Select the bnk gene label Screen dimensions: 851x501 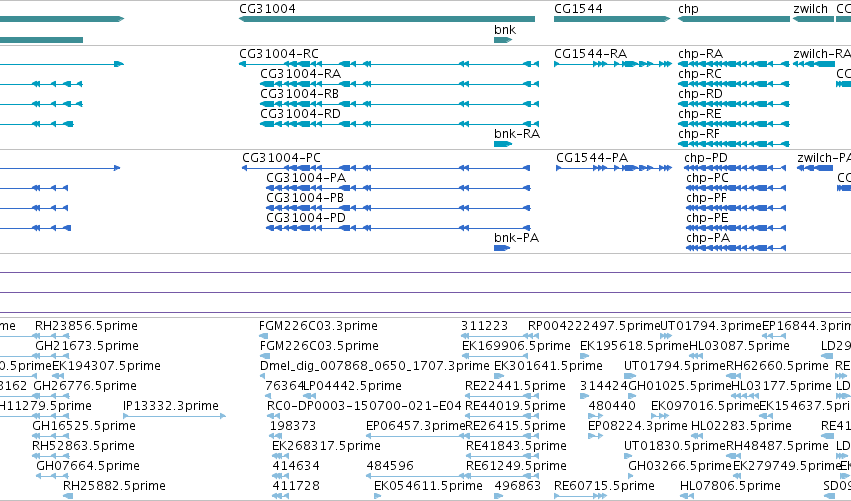click(x=505, y=30)
